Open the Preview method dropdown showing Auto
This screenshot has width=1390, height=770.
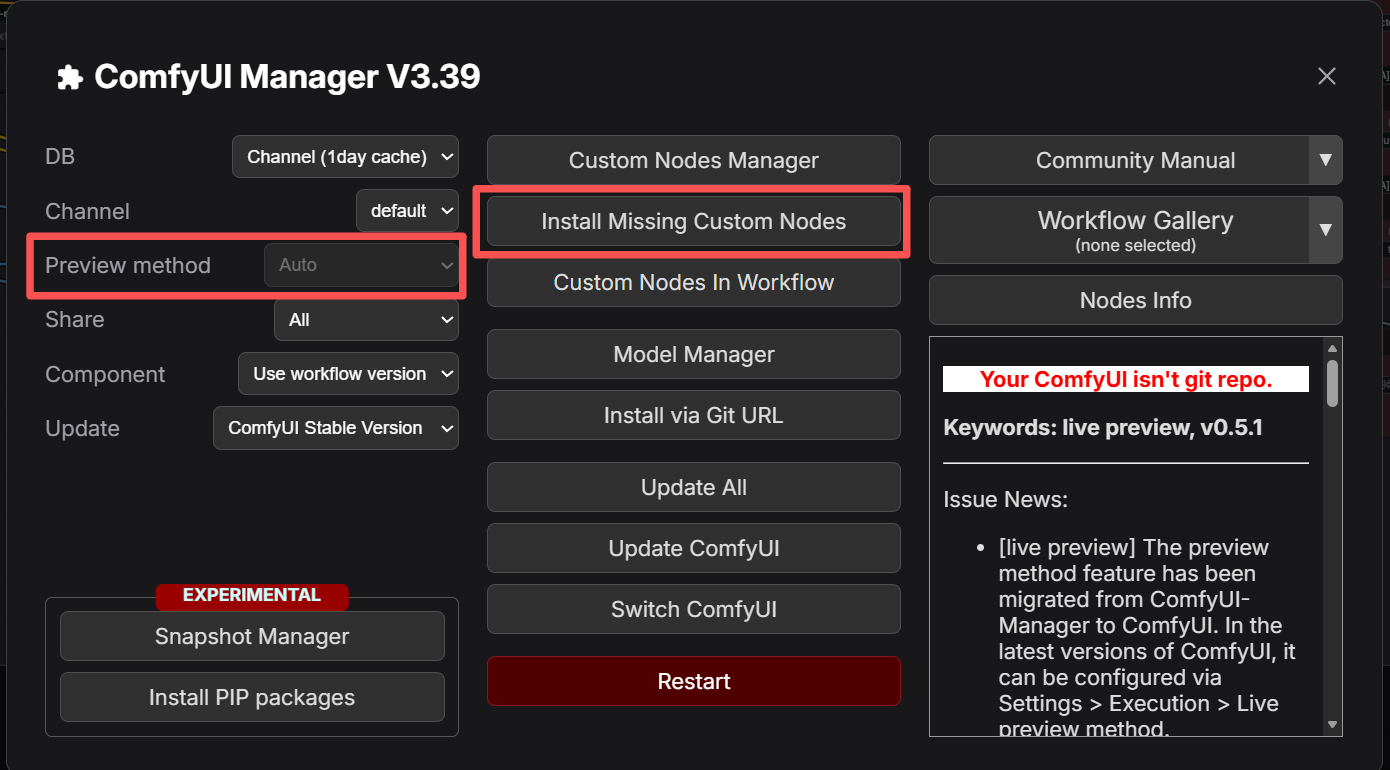(x=361, y=265)
